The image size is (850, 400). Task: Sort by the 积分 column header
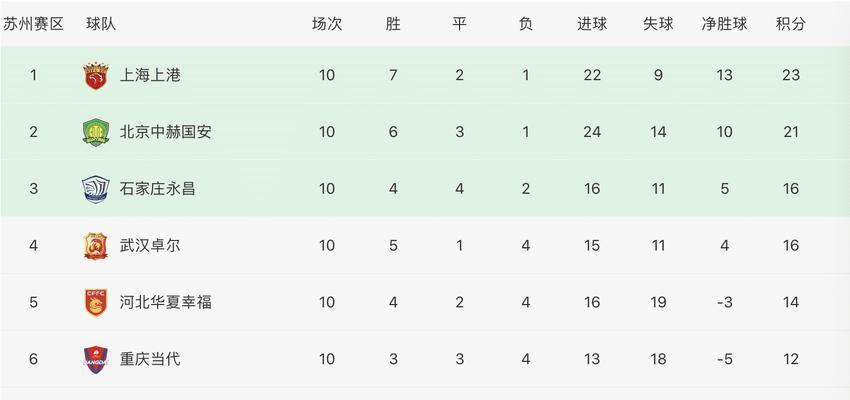click(x=791, y=24)
